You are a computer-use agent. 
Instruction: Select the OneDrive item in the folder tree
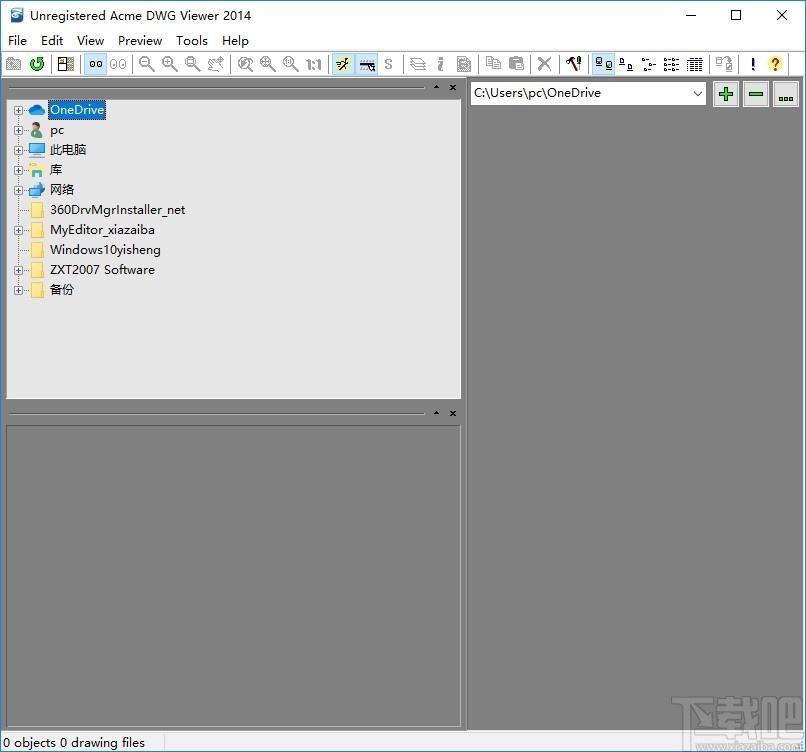pos(77,110)
